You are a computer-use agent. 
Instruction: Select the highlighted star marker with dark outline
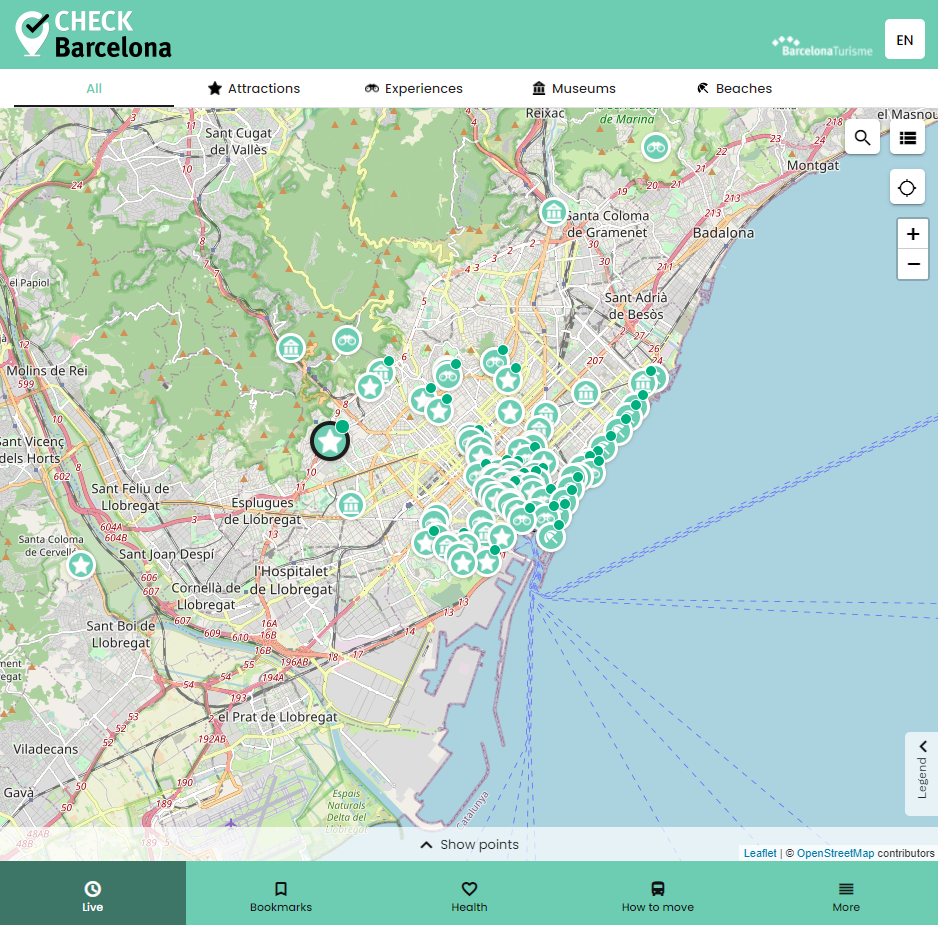(x=329, y=440)
